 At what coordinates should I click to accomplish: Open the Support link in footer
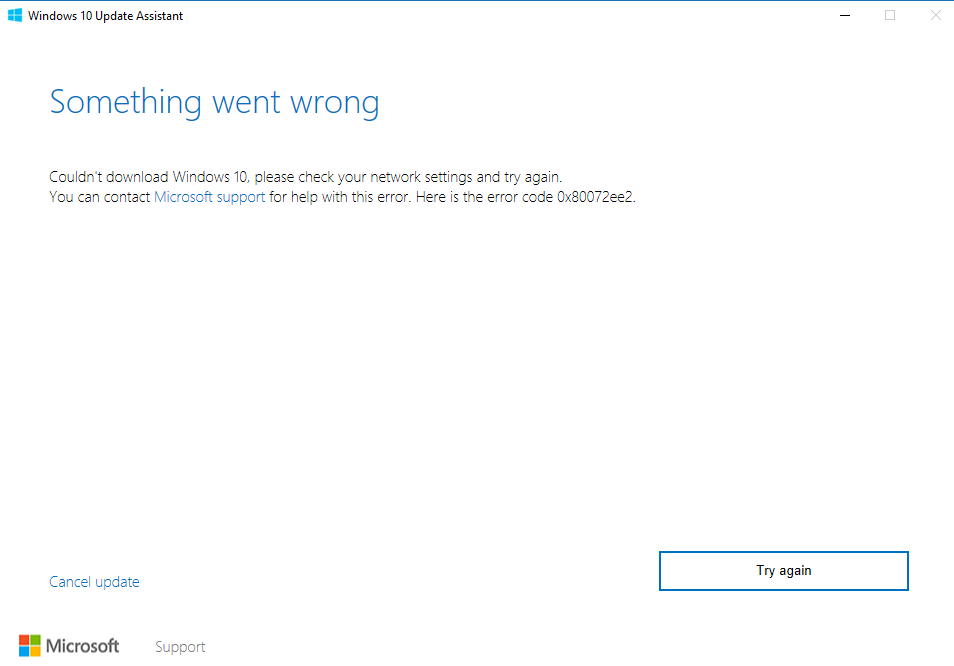click(x=180, y=647)
